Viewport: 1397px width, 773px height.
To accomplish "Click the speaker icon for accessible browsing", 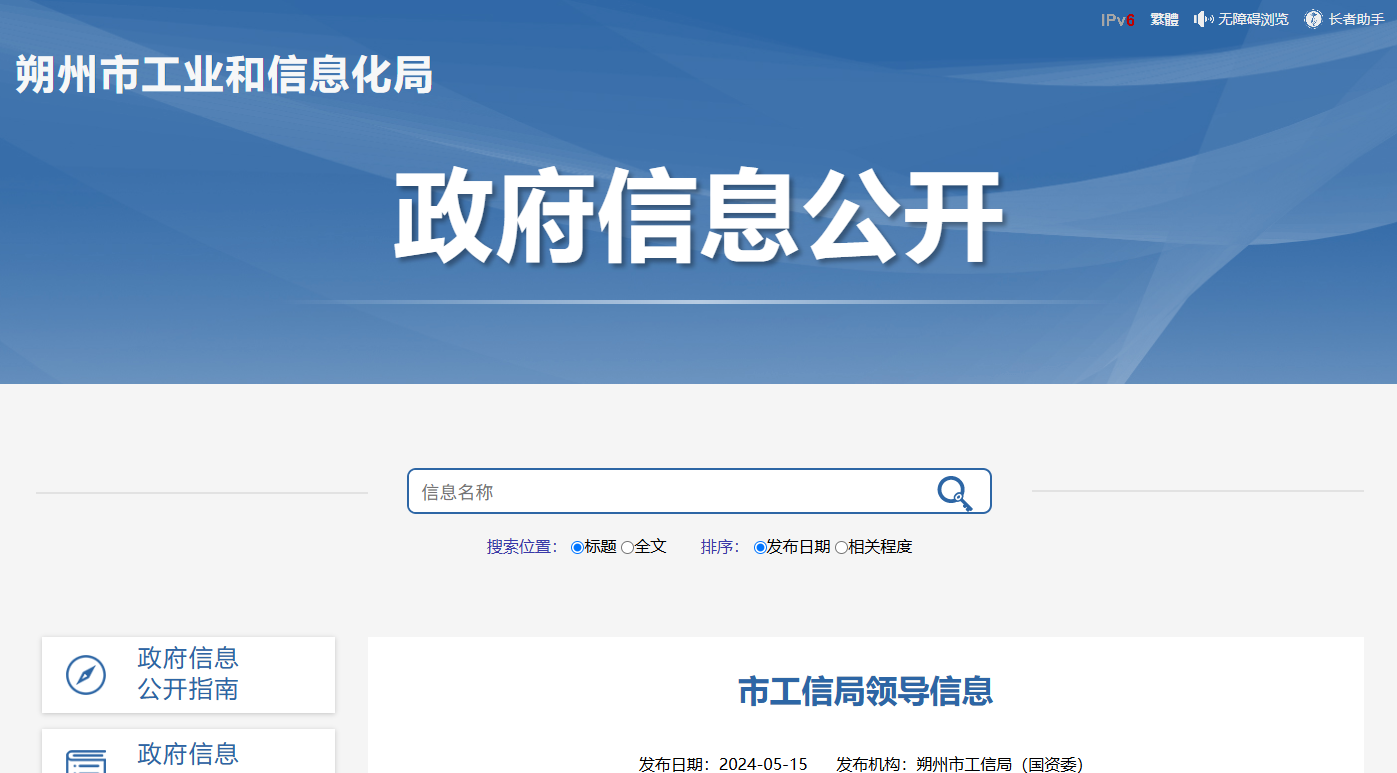I will [x=1204, y=19].
